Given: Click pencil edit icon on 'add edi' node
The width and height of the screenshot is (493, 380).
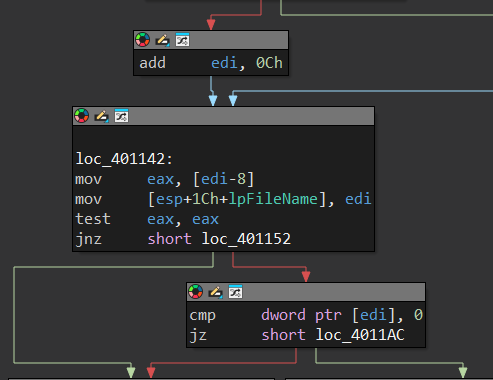Looking at the screenshot, I should [162, 40].
